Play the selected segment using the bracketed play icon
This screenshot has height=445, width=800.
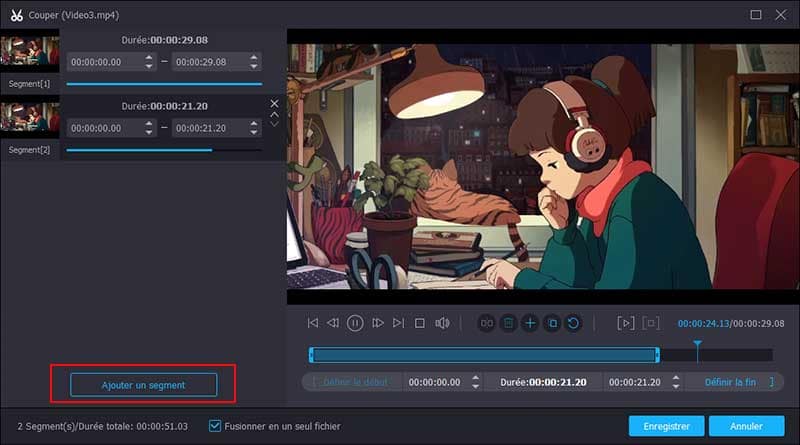pyautogui.click(x=626, y=323)
